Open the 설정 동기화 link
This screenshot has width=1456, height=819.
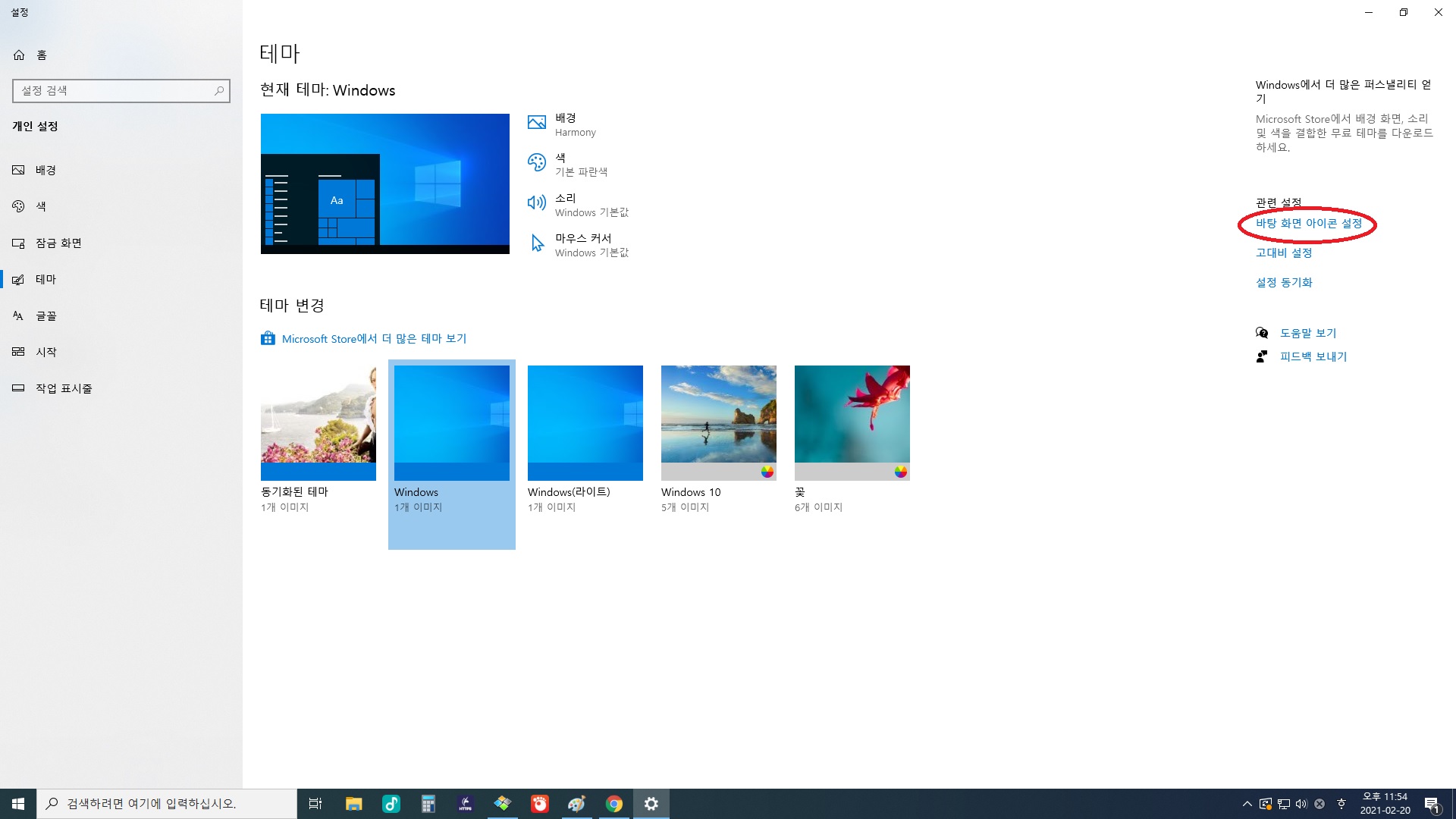pos(1283,282)
